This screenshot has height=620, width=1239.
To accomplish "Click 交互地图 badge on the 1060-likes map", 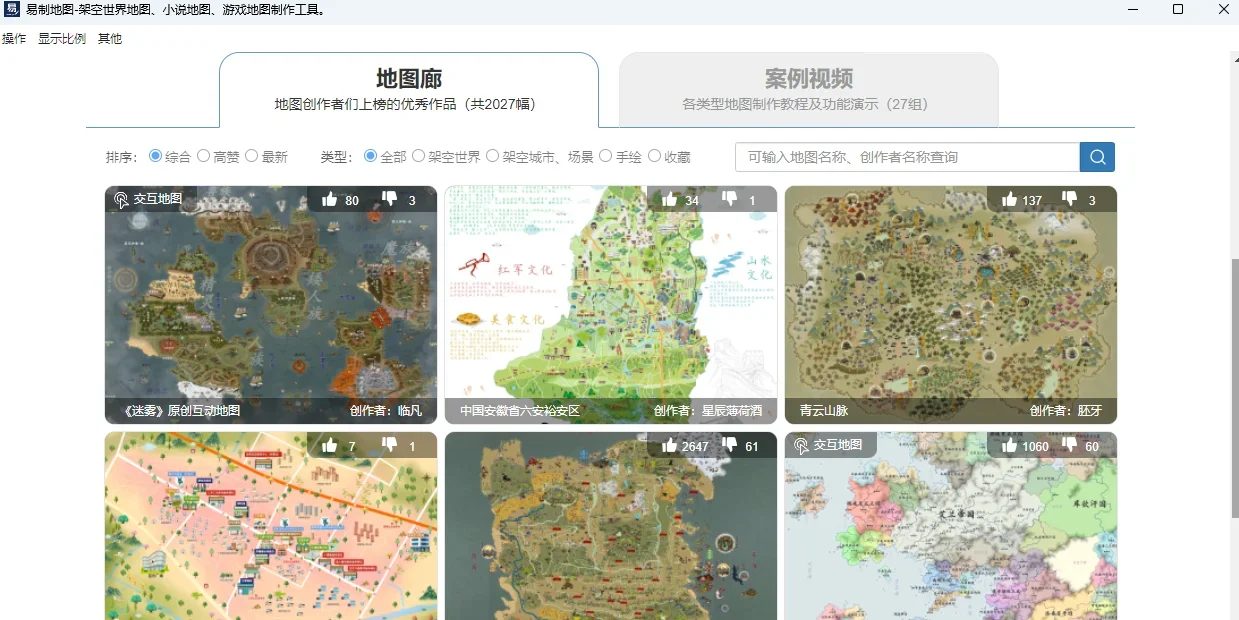I will [829, 444].
